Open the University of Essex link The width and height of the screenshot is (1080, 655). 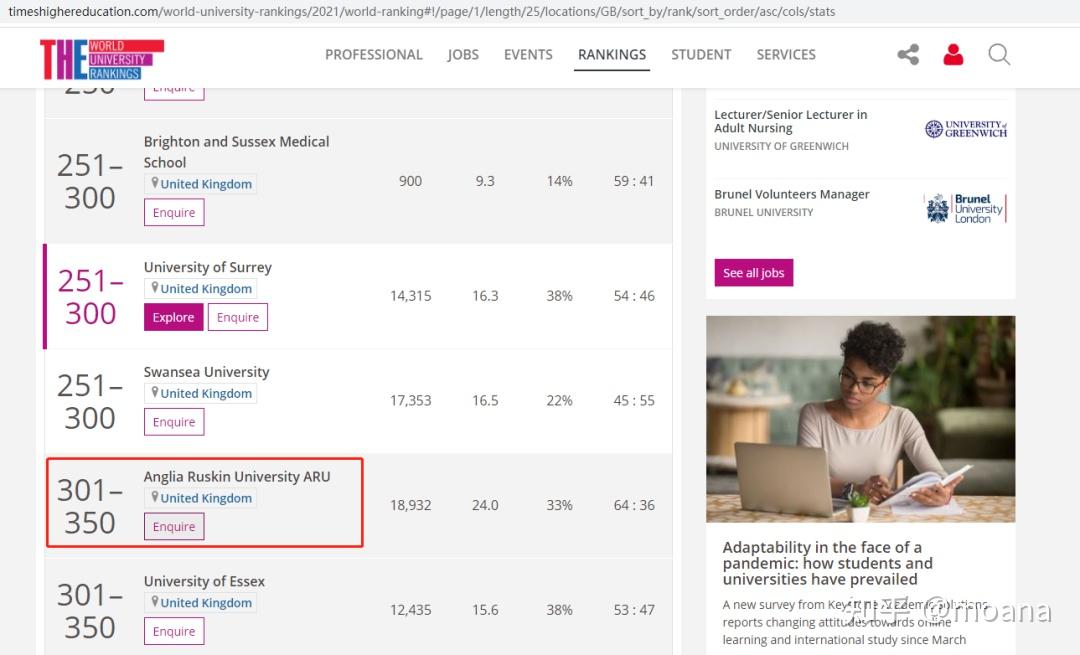pos(204,581)
